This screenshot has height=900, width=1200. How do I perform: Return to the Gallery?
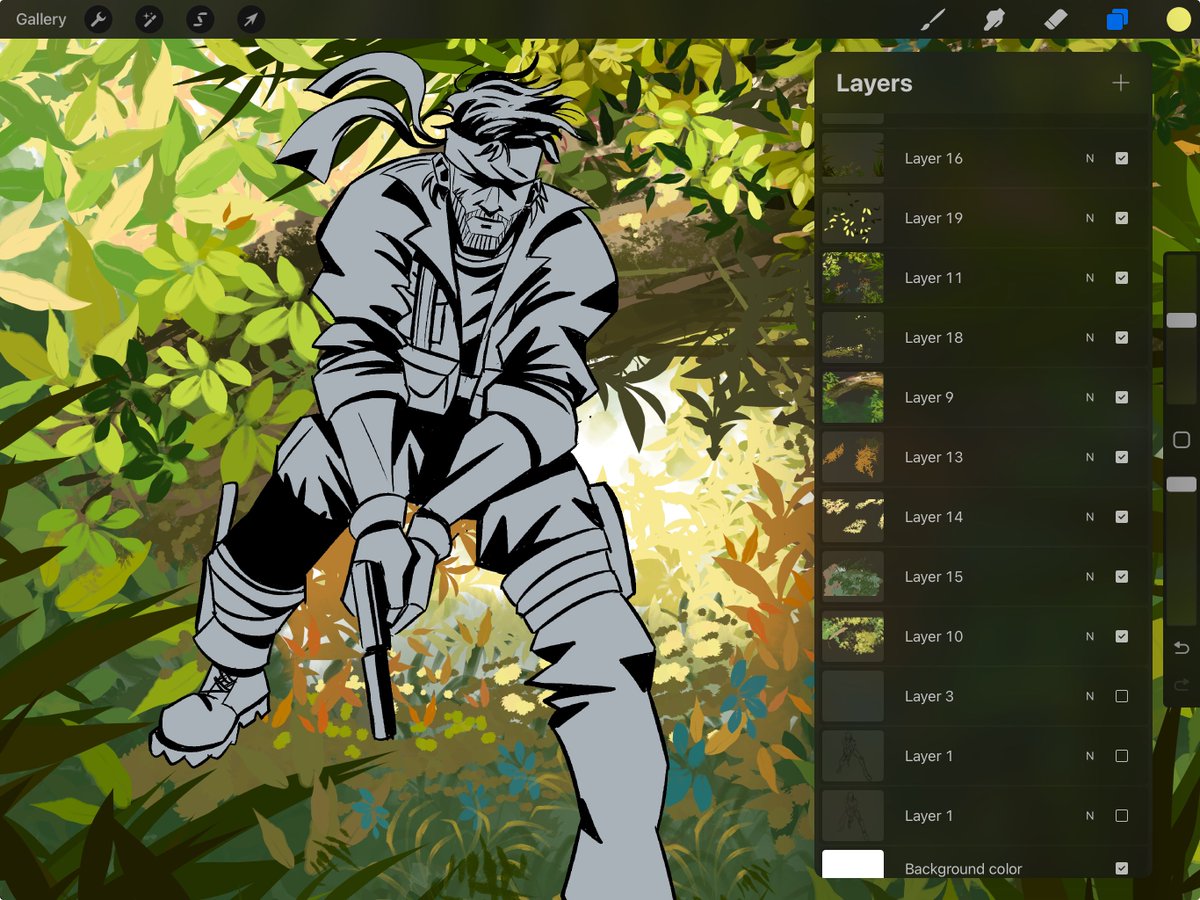pos(41,19)
